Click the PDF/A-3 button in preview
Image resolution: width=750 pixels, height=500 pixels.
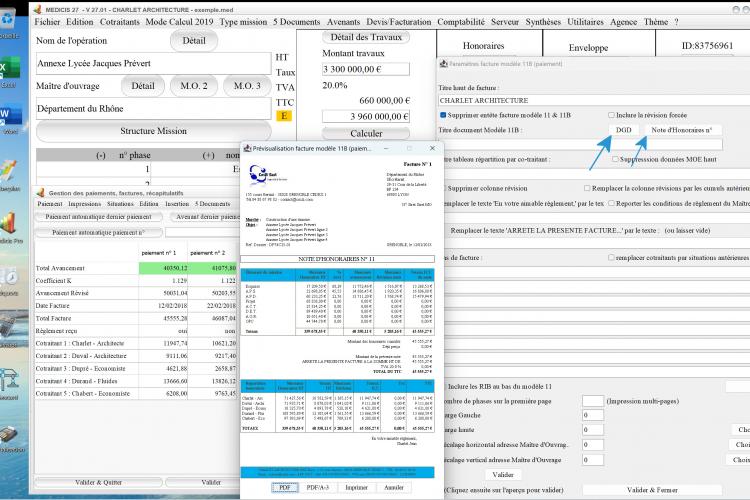click(318, 488)
